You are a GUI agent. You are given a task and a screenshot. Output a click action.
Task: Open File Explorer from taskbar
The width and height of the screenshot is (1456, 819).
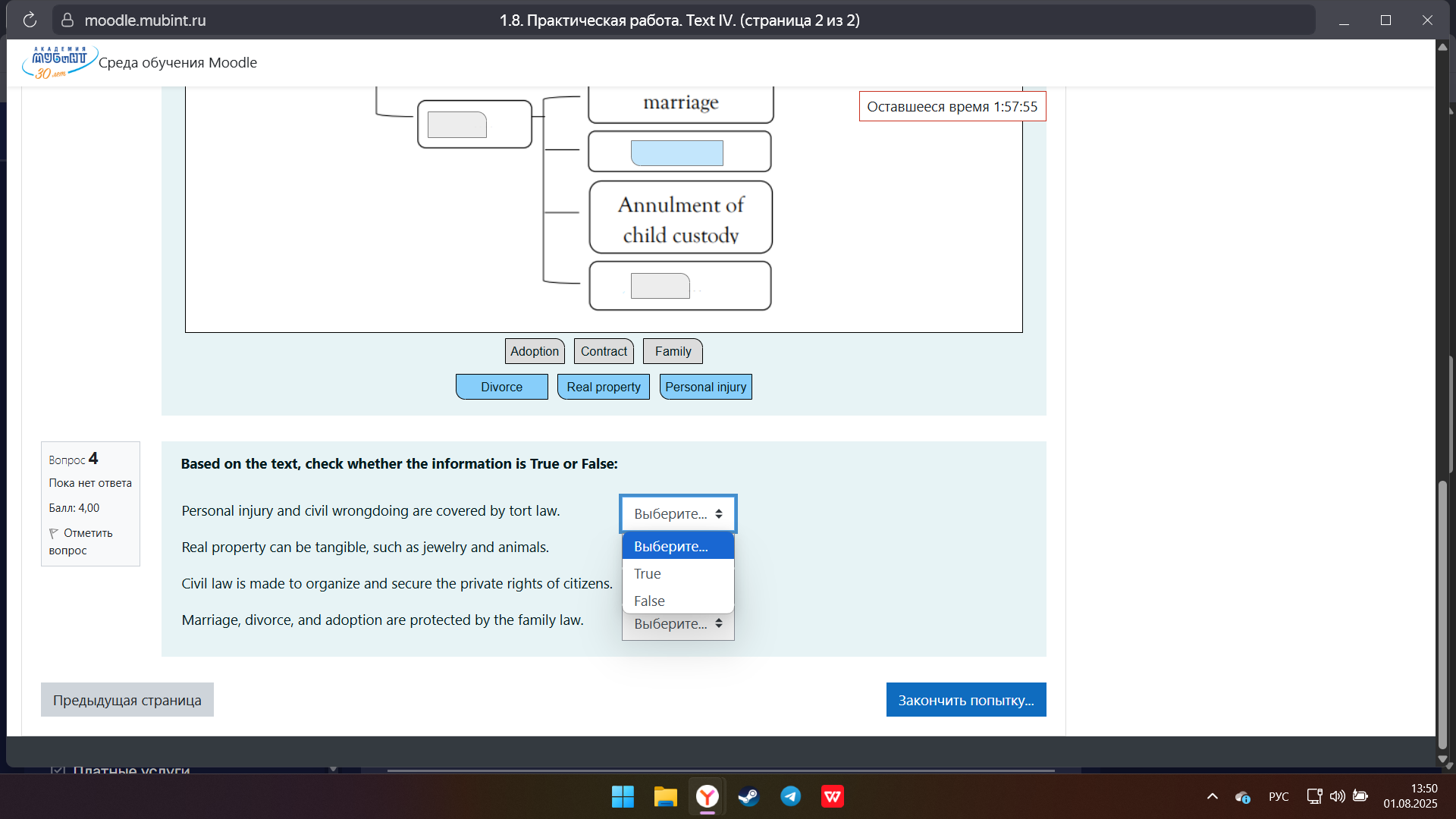tap(665, 796)
